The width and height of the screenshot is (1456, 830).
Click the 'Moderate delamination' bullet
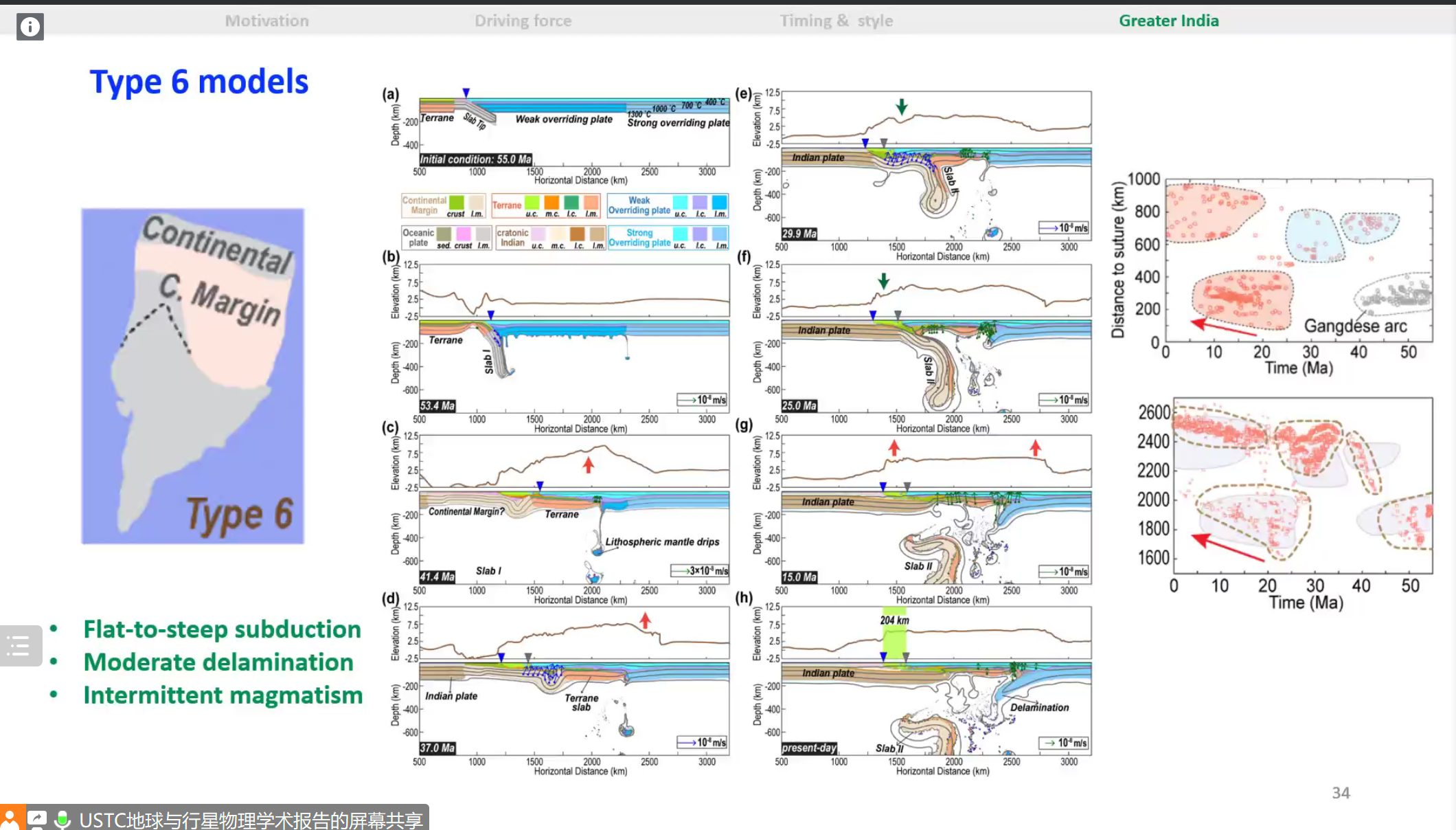click(x=218, y=662)
